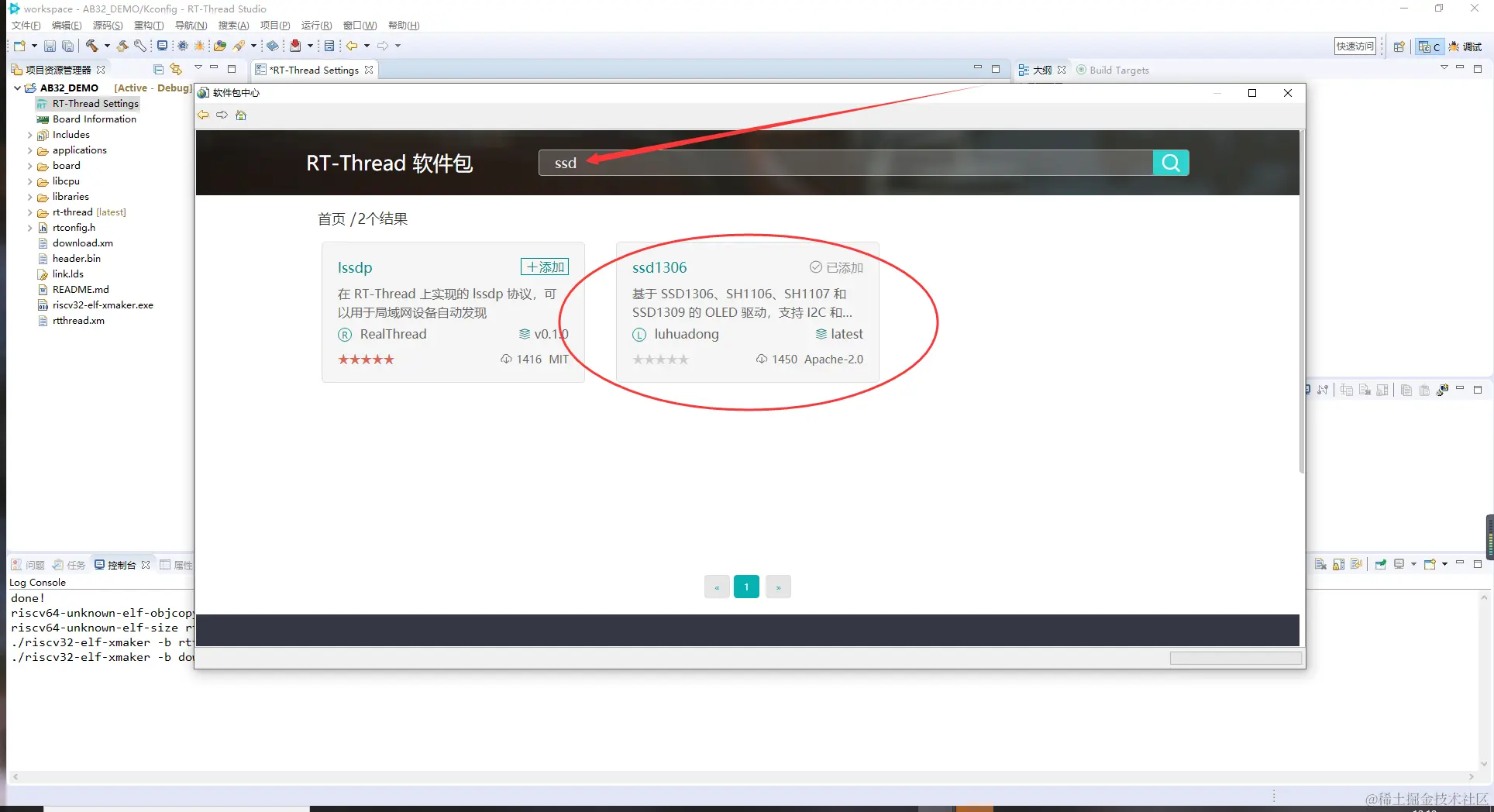
Task: Start debugging with the orange bug icon
Action: (x=199, y=46)
